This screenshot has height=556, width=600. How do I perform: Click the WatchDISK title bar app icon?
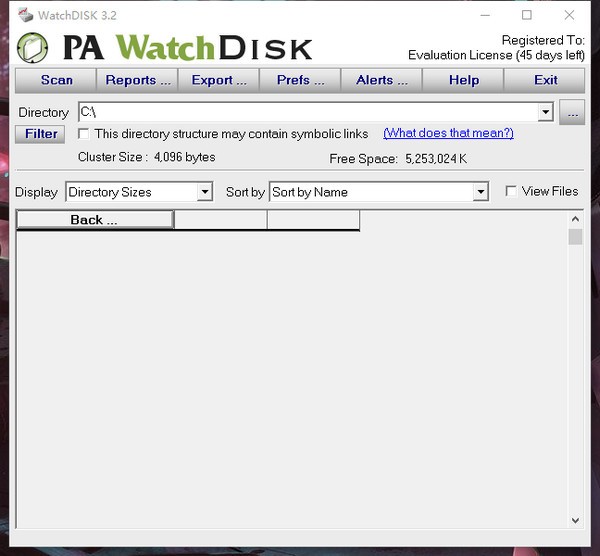(25, 15)
